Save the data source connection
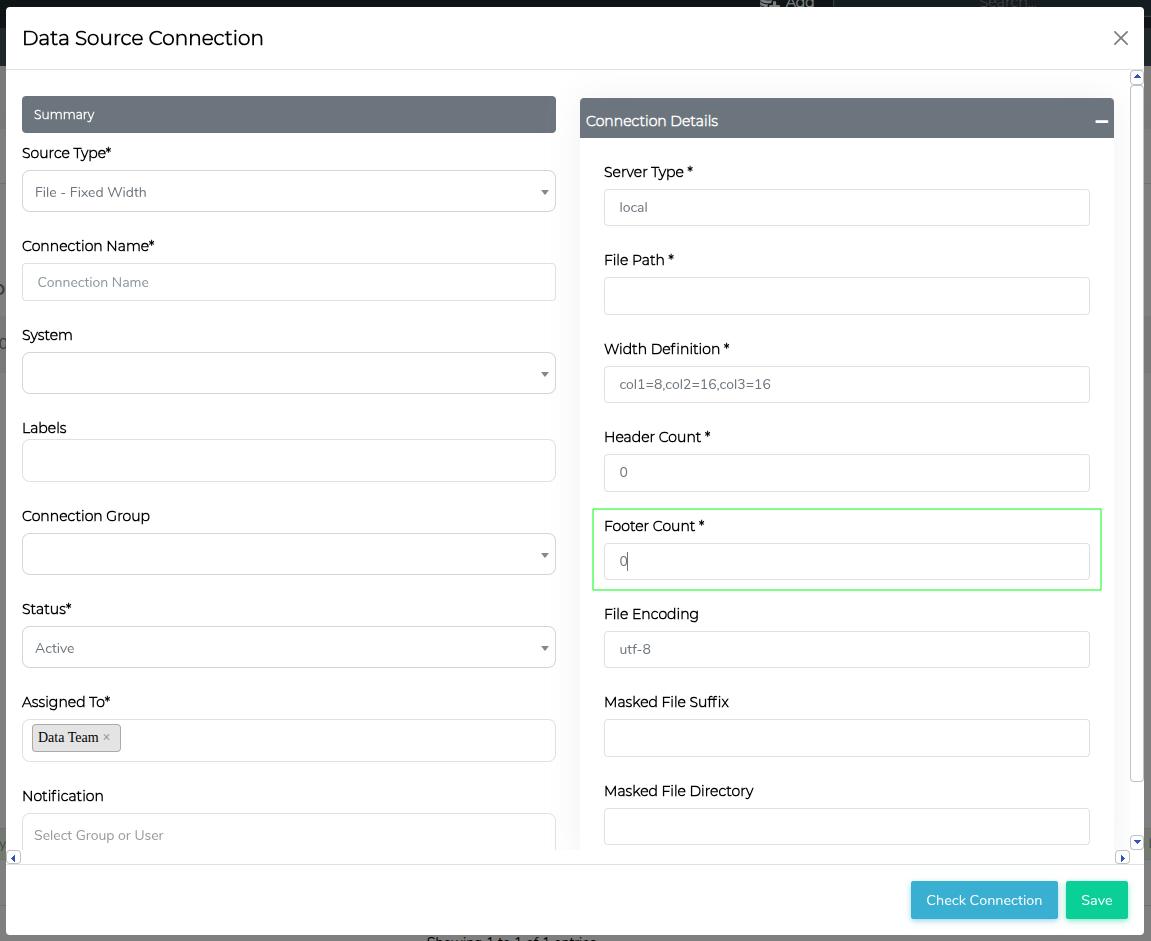Image resolution: width=1151 pixels, height=941 pixels. [x=1096, y=900]
